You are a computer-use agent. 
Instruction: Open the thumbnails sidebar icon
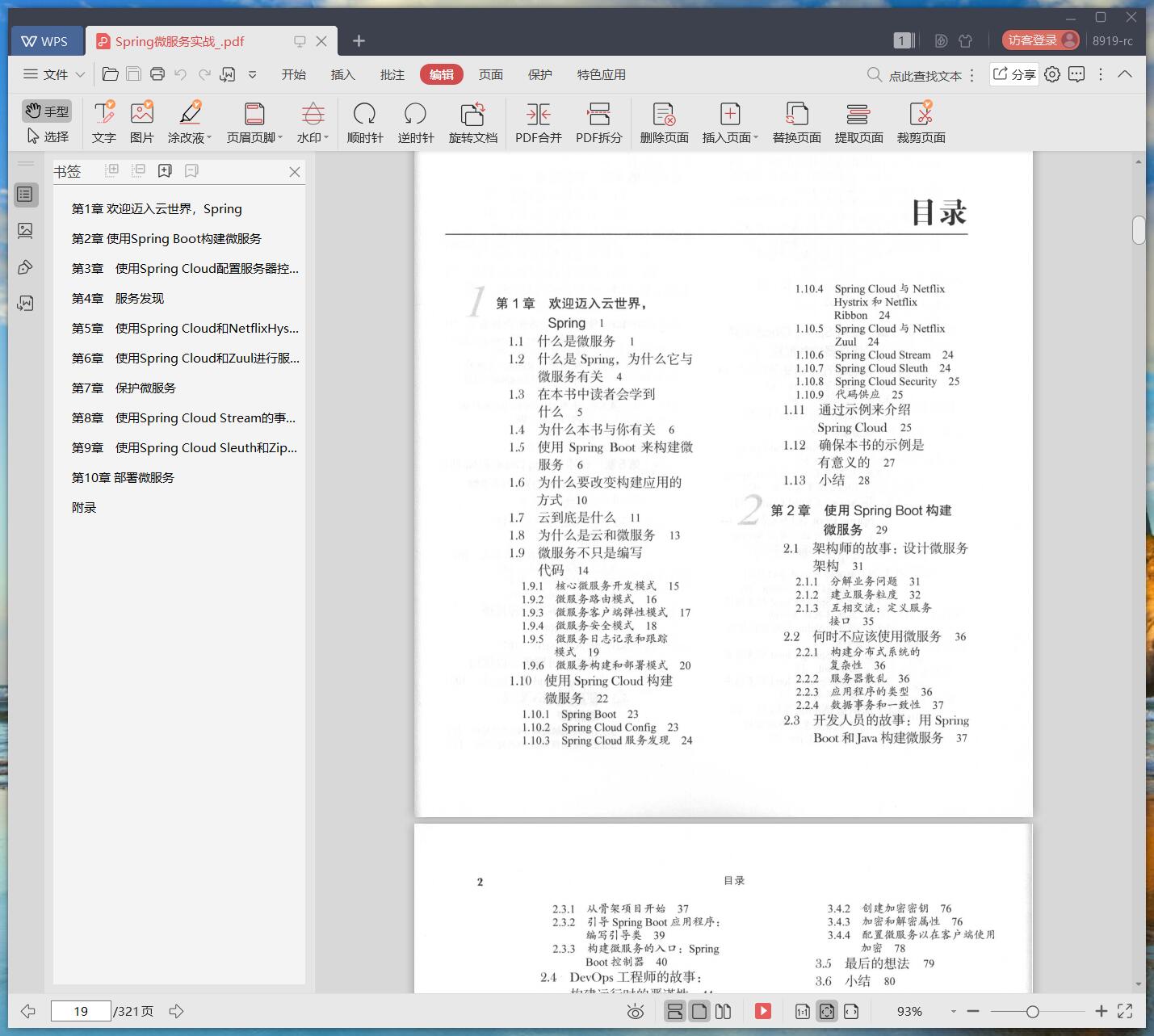25,231
